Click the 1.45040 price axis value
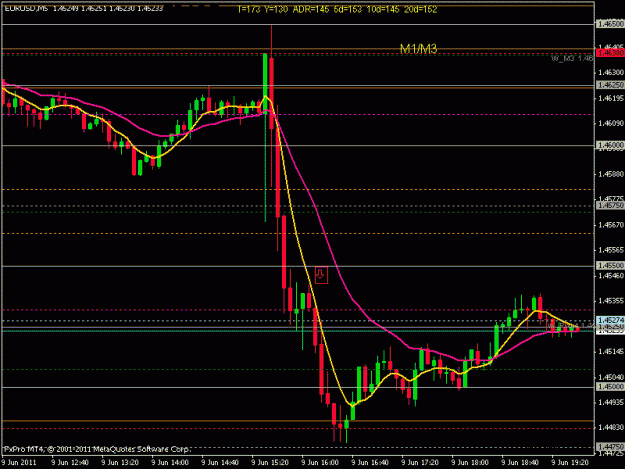Viewport: 625px width, 469px height. click(611, 377)
